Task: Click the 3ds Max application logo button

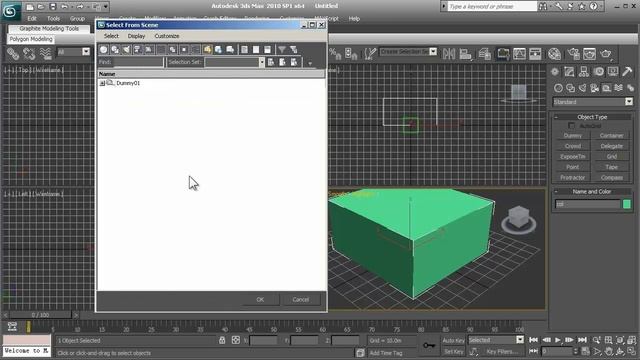Action: [x=10, y=11]
